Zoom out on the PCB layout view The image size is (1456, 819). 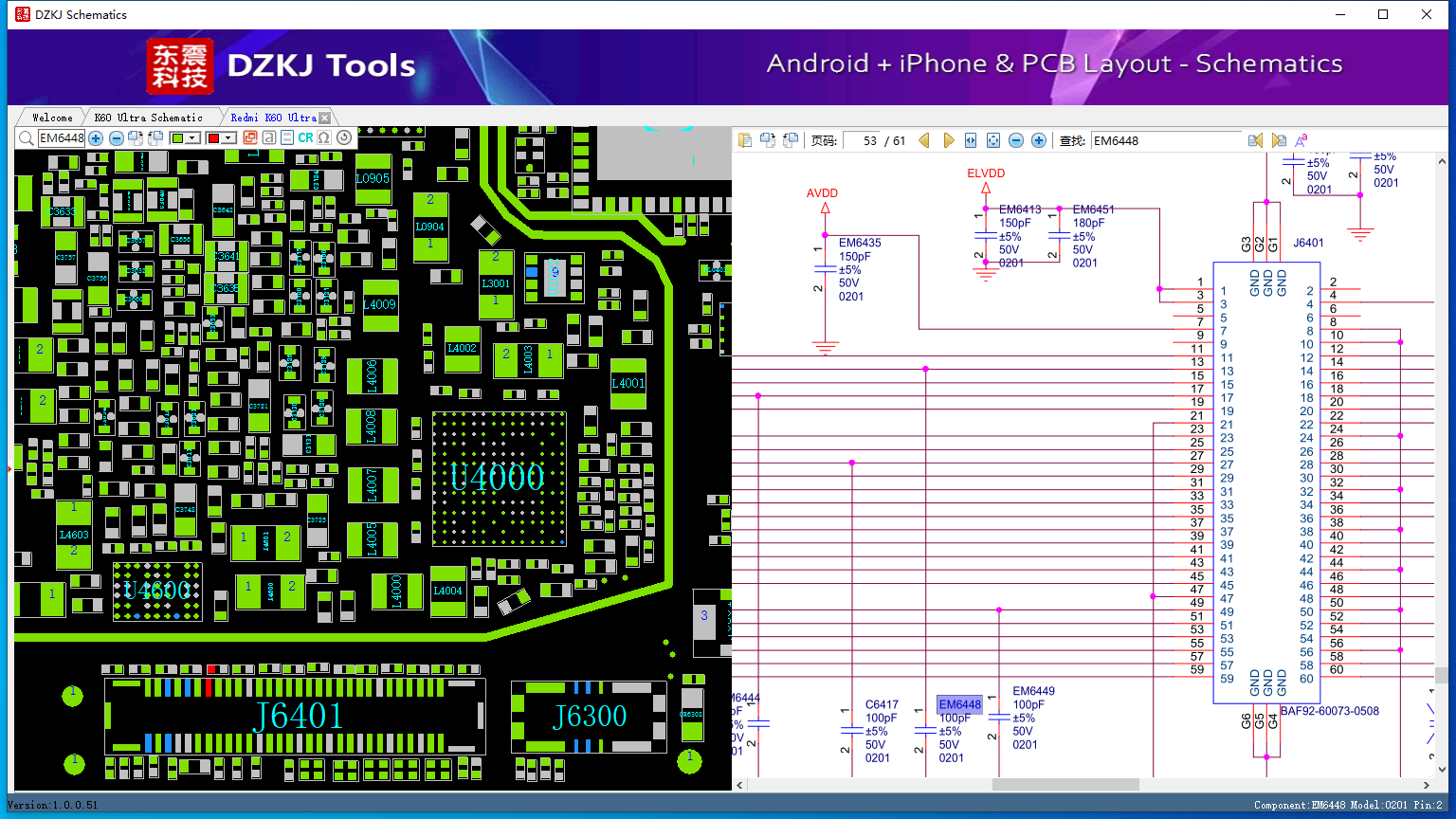tap(117, 138)
